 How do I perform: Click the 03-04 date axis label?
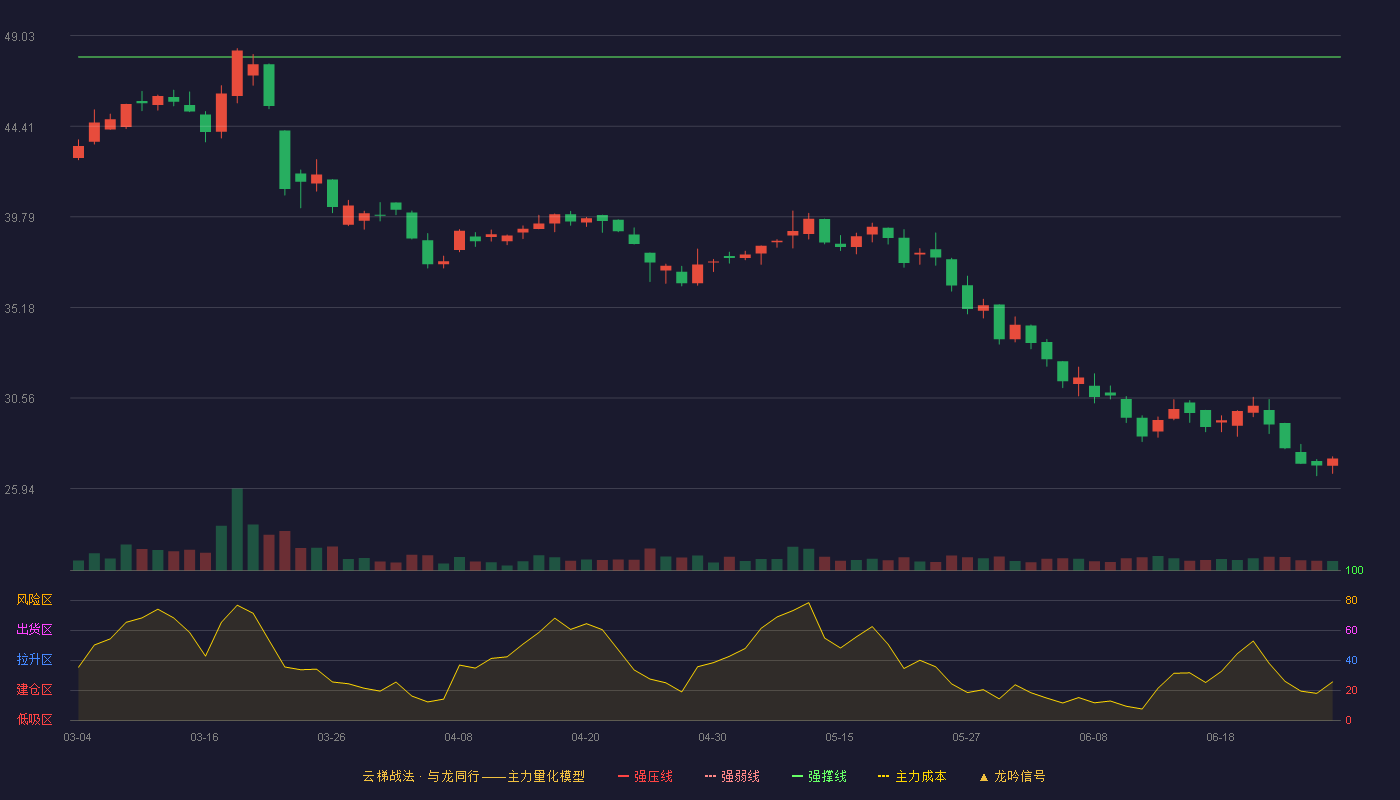pos(77,737)
